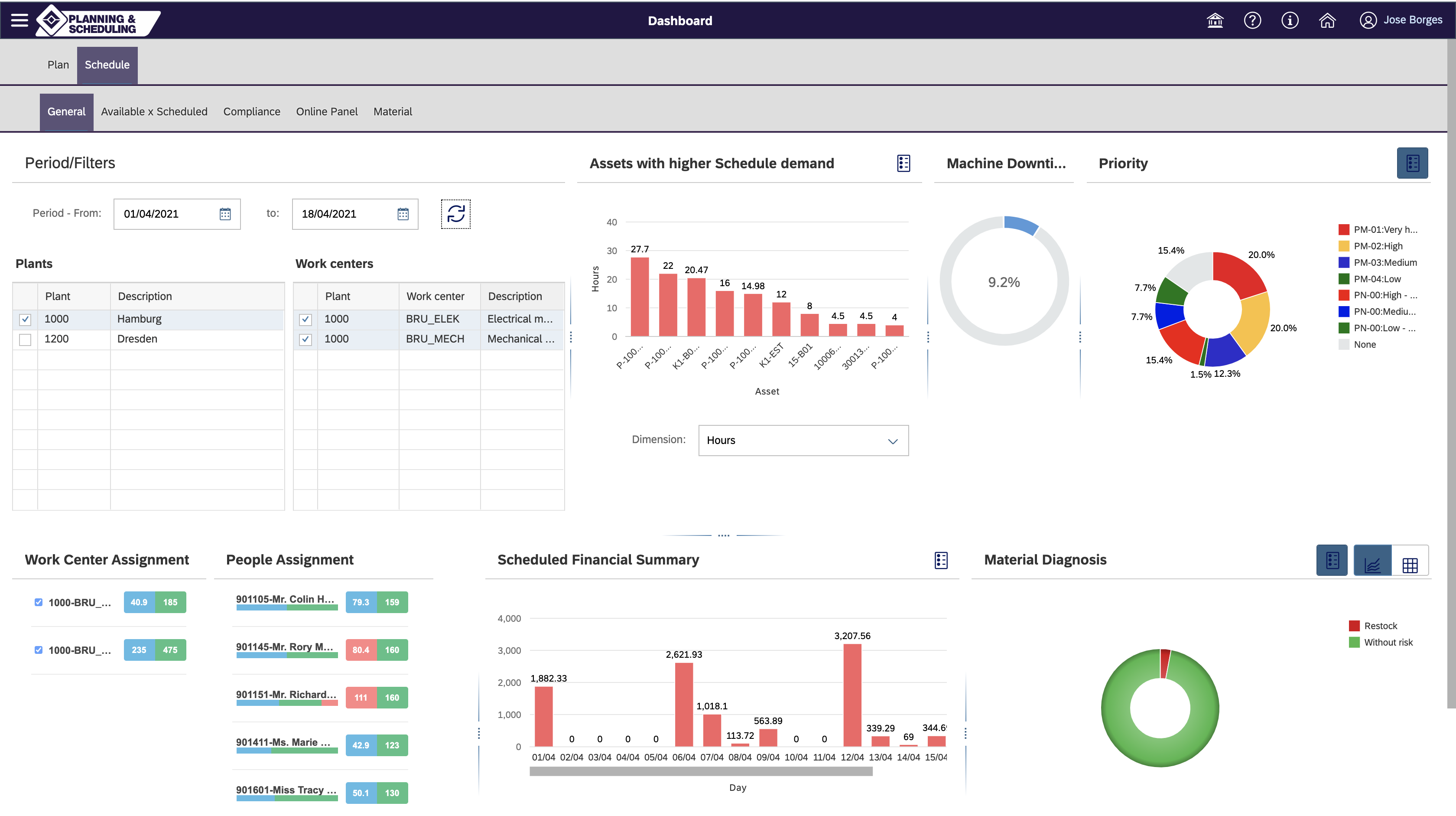
Task: Open the hamburger navigation menu
Action: tap(19, 20)
